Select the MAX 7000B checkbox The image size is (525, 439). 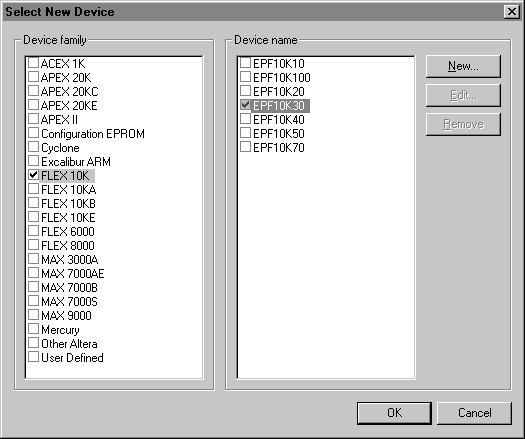click(33, 287)
